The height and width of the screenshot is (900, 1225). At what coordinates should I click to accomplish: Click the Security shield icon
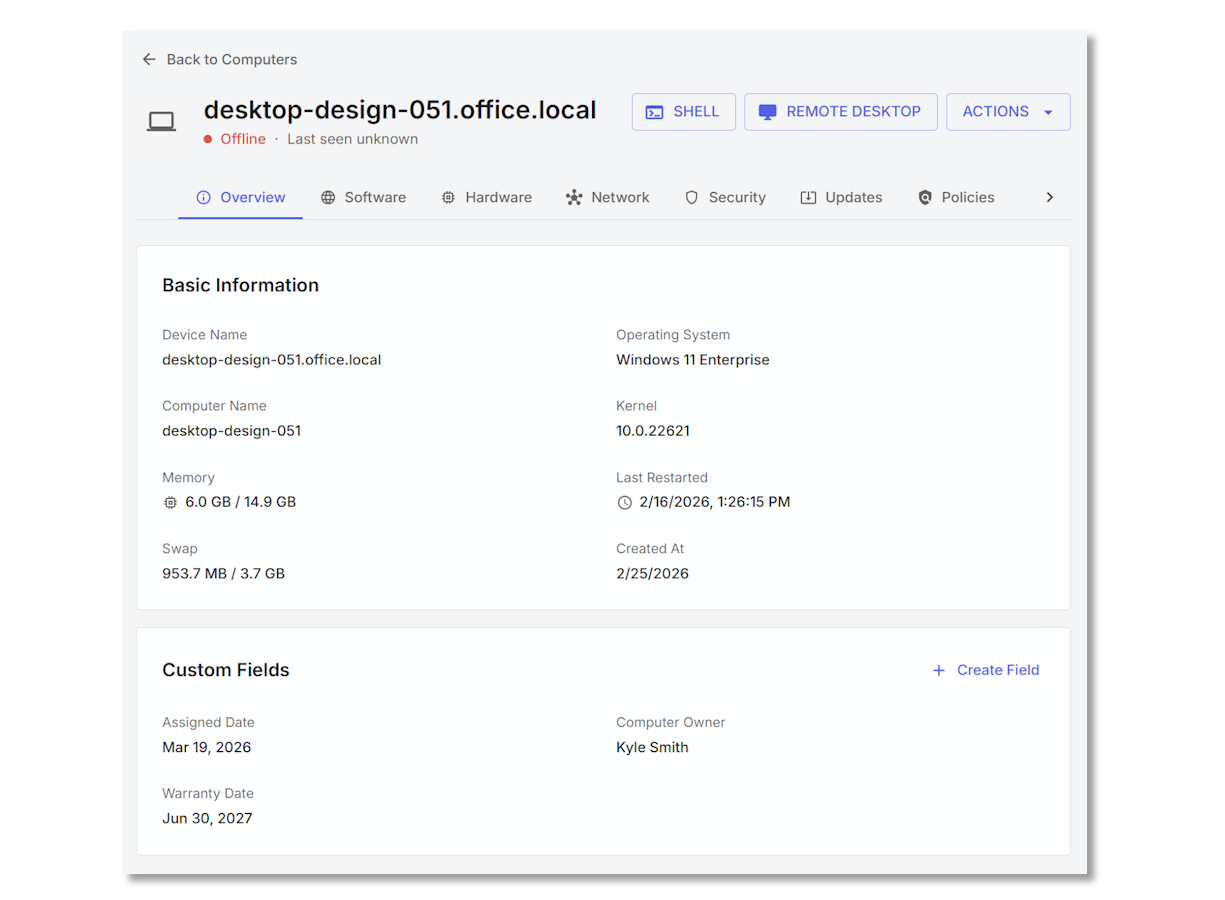[692, 198]
